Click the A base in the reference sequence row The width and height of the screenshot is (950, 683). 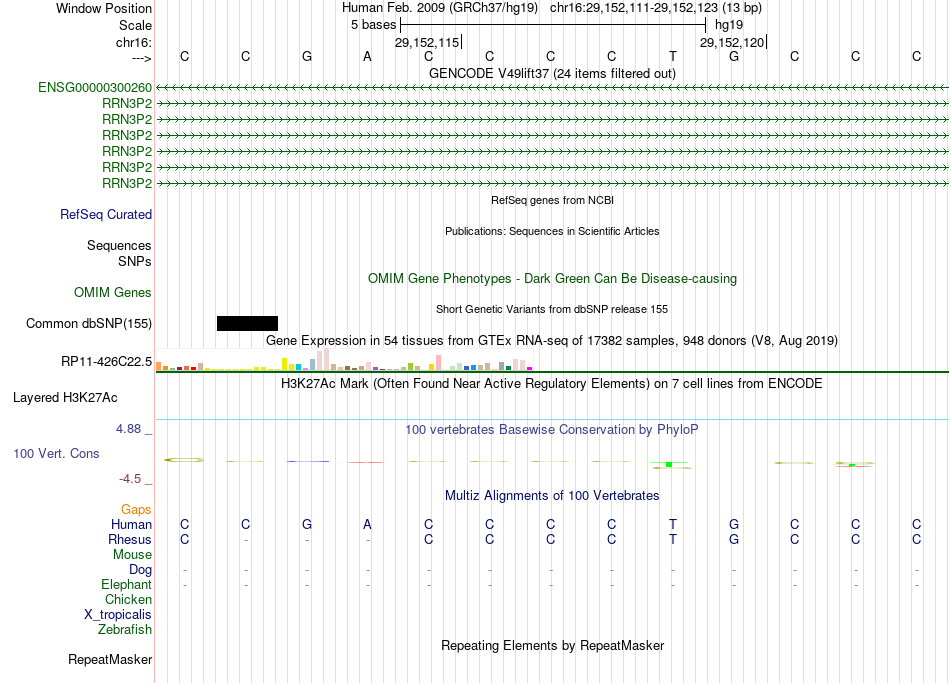pyautogui.click(x=367, y=56)
